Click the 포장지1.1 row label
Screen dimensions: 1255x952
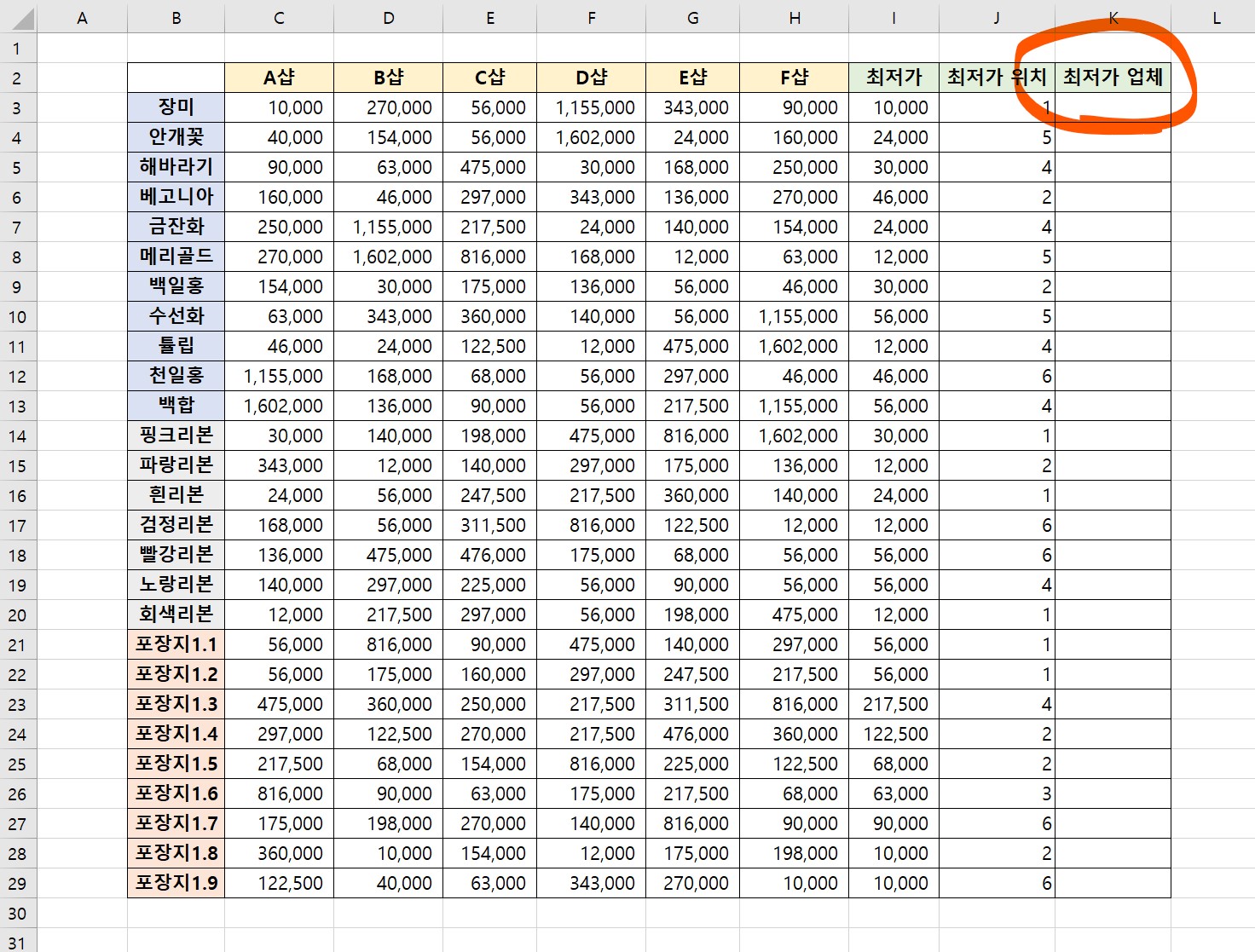coord(176,644)
